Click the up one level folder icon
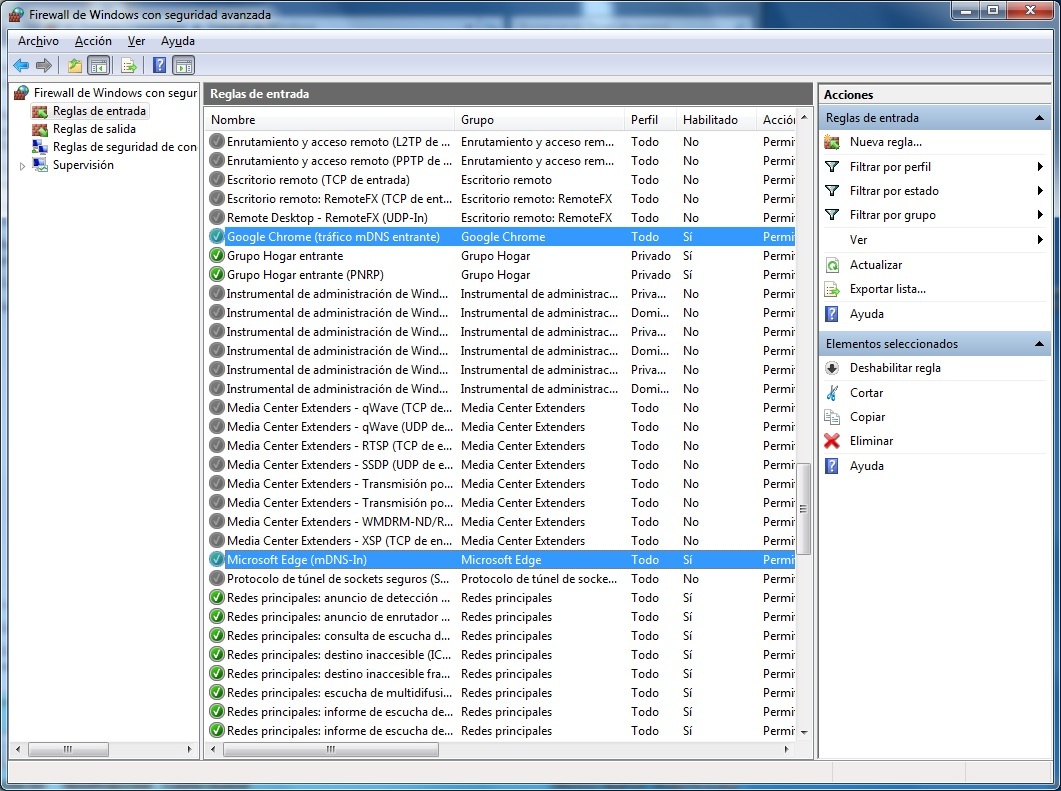1061x791 pixels. click(74, 66)
